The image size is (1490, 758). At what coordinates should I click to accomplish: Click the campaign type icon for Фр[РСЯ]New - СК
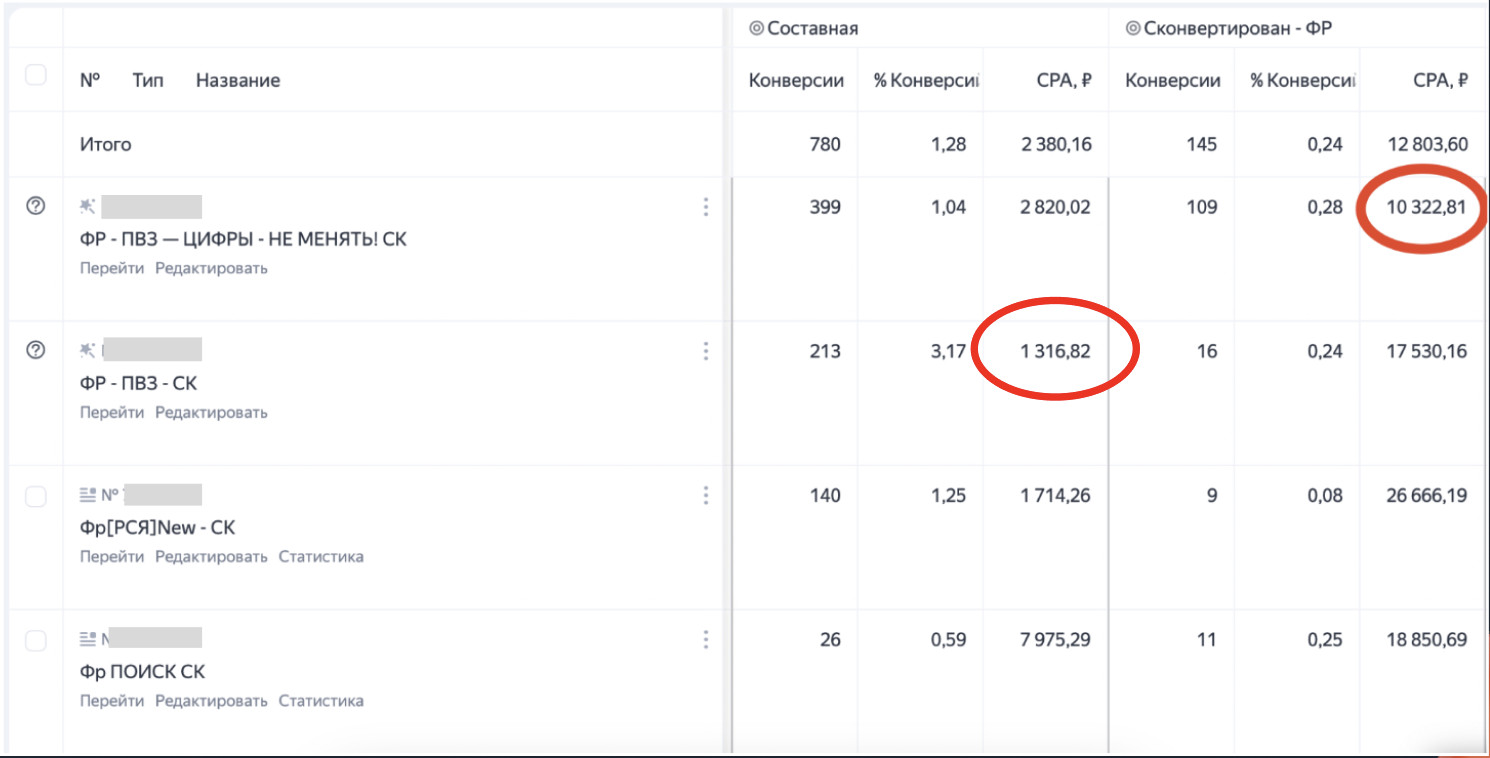click(88, 494)
